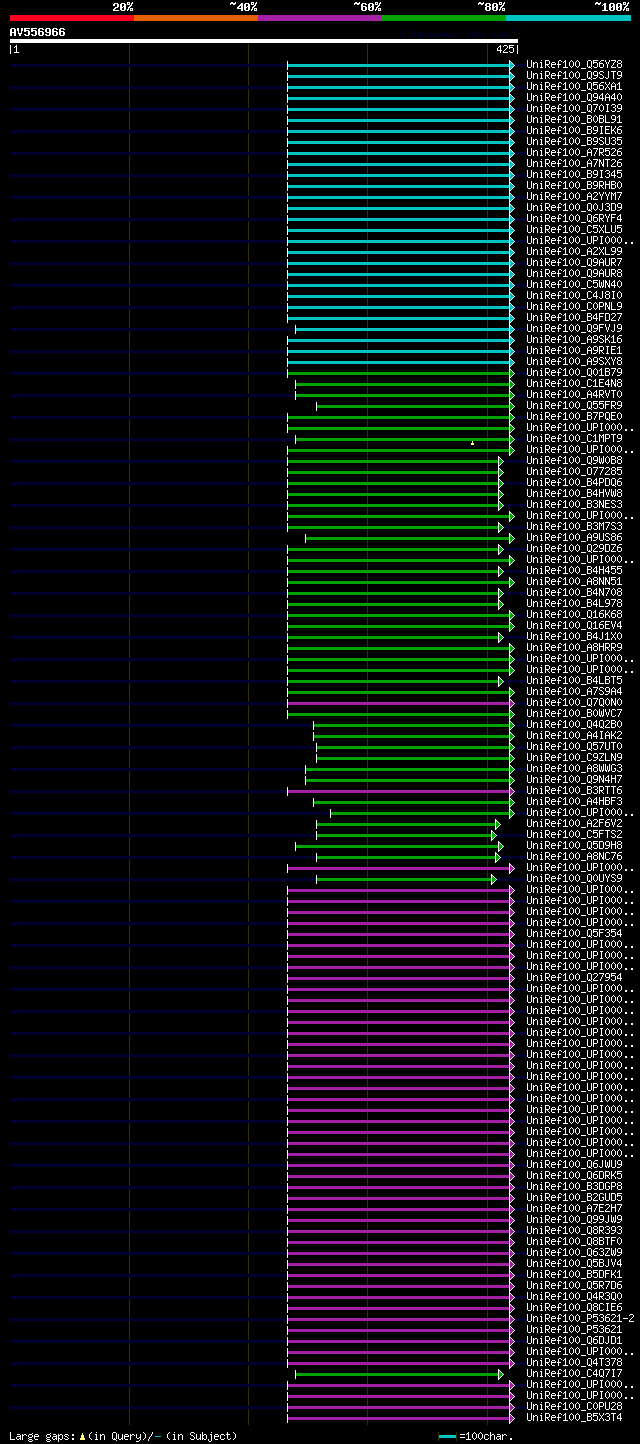The width and height of the screenshot is (640, 1444).
Task: Open hit UniRef100_Q27954
Action: click(x=574, y=977)
